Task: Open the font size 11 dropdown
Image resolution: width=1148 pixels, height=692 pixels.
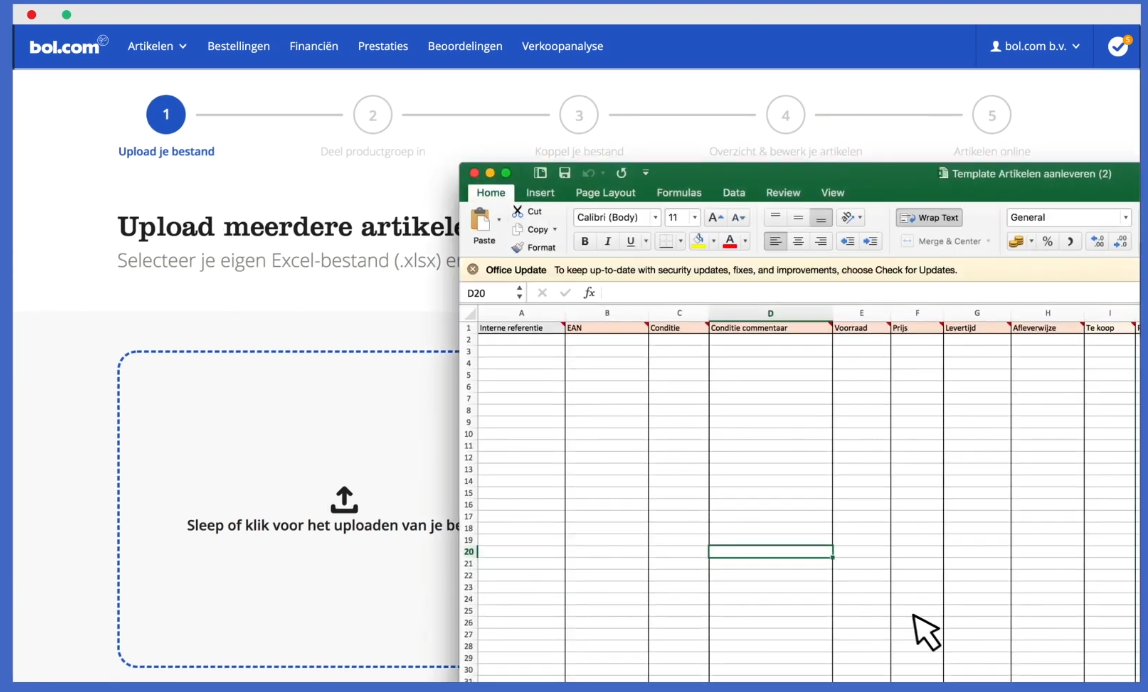Action: (x=695, y=217)
